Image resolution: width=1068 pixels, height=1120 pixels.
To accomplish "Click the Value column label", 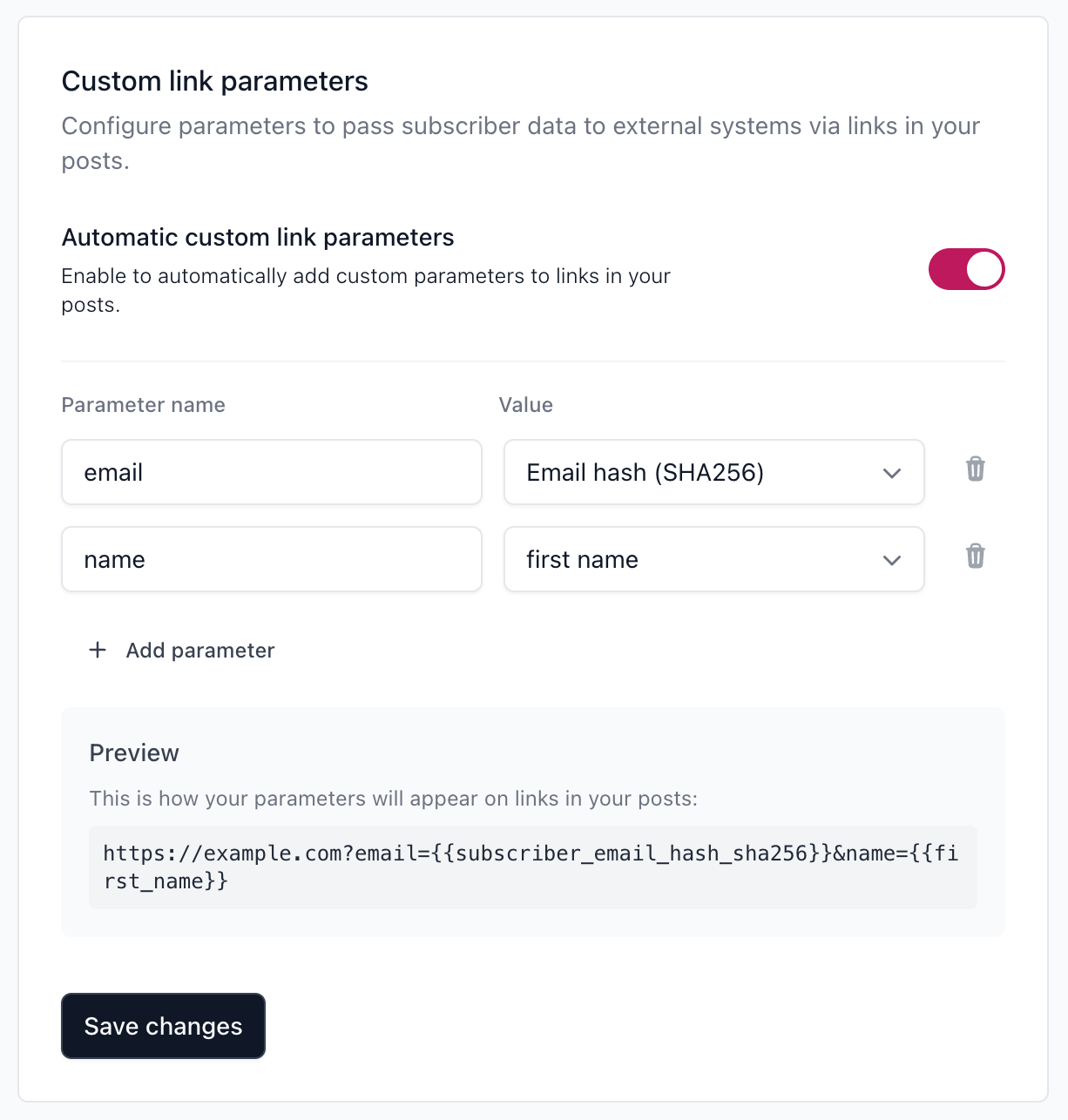I will point(525,405).
